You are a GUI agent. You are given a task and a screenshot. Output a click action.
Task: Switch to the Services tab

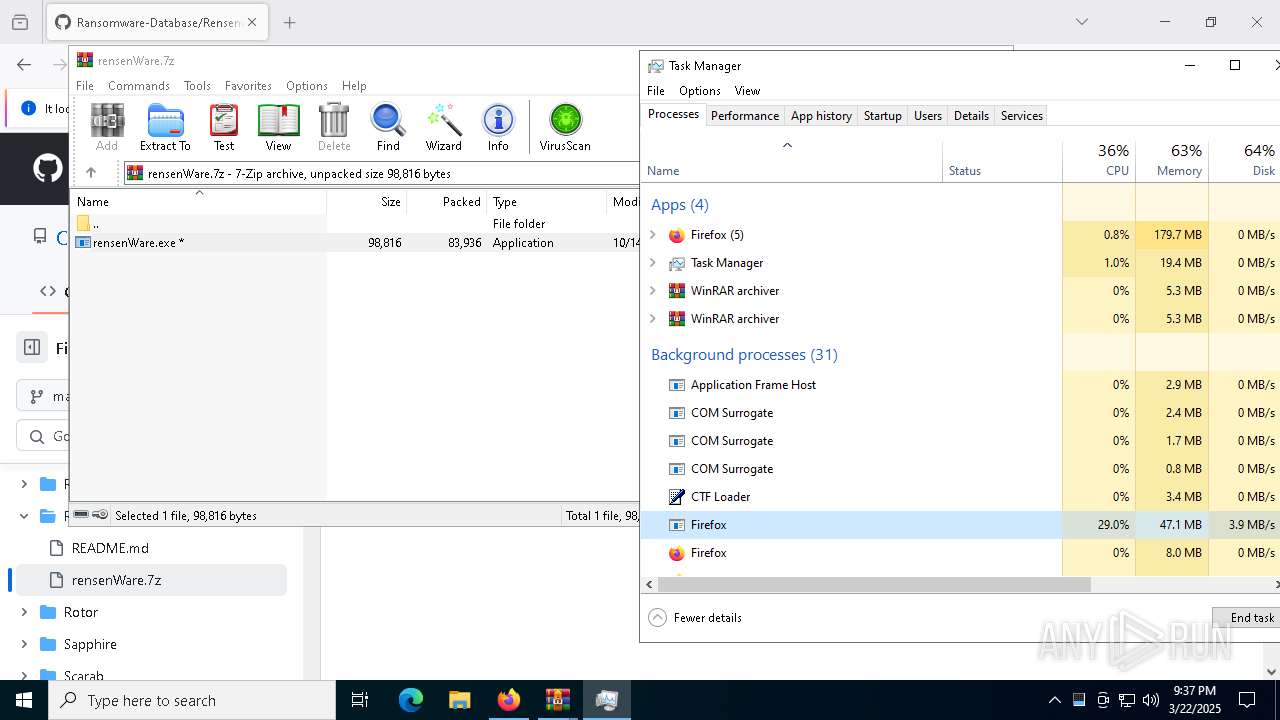1022,116
